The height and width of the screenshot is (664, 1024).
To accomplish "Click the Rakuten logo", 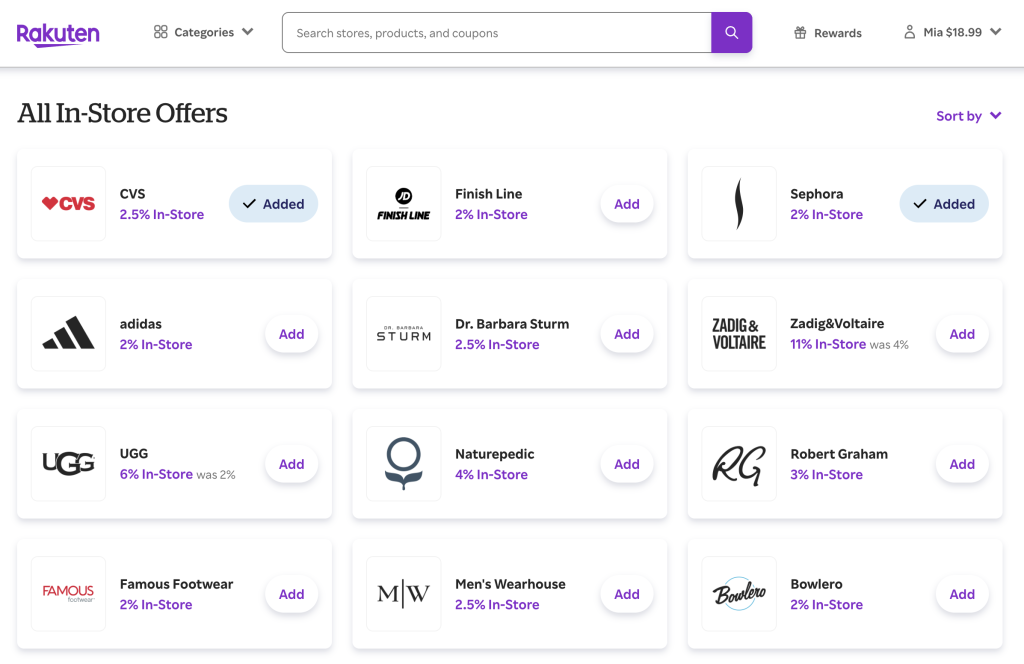I will pos(58,33).
